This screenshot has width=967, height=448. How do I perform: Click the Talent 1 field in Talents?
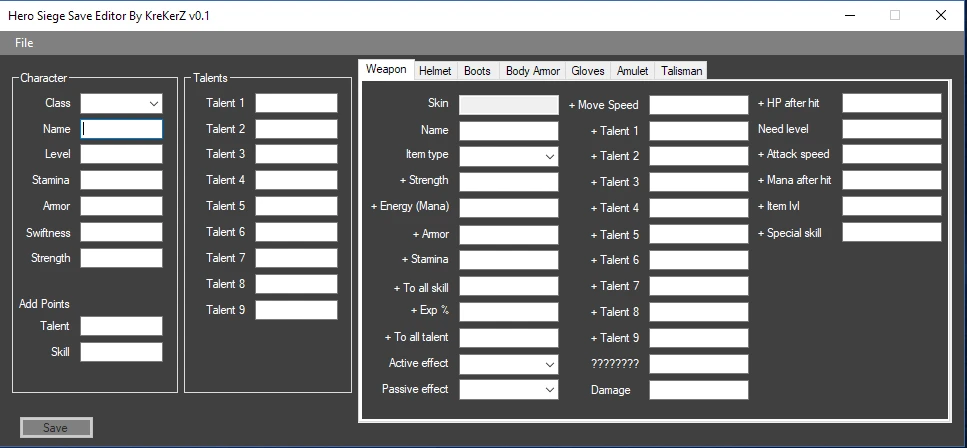pyautogui.click(x=297, y=103)
